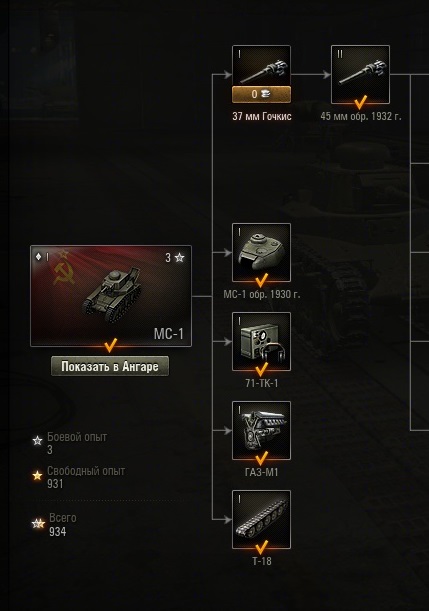Click the Боевой опыт star icon
429x611 pixels.
37,441
